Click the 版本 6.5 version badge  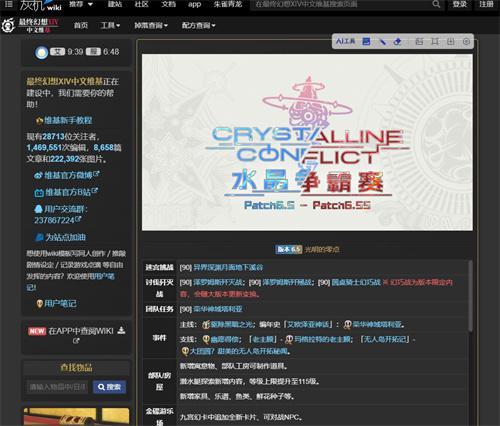tap(289, 249)
